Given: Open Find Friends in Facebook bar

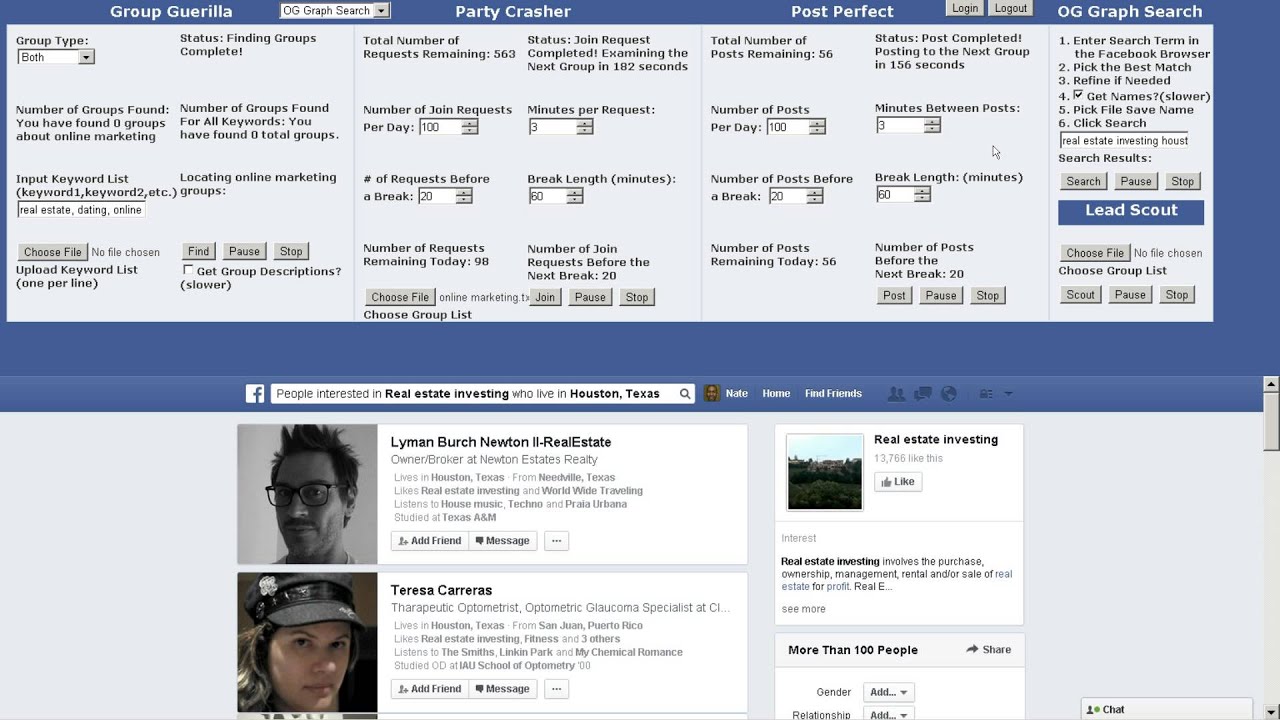Looking at the screenshot, I should [833, 394].
